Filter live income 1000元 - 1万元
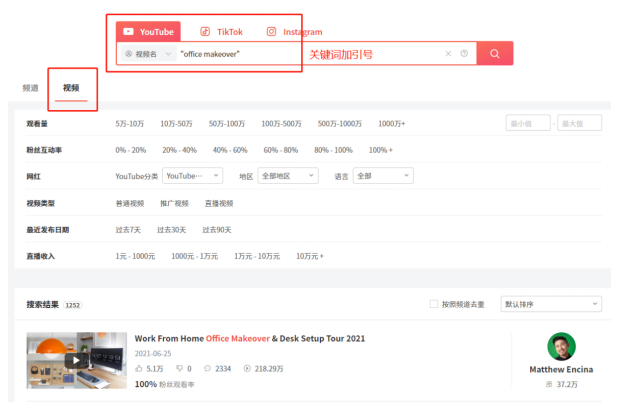 (194, 256)
